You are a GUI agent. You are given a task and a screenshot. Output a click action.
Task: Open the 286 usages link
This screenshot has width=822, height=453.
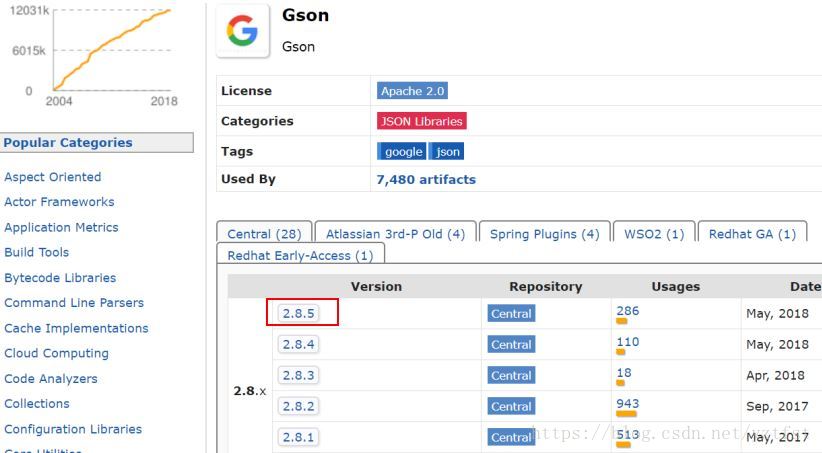pyautogui.click(x=628, y=311)
